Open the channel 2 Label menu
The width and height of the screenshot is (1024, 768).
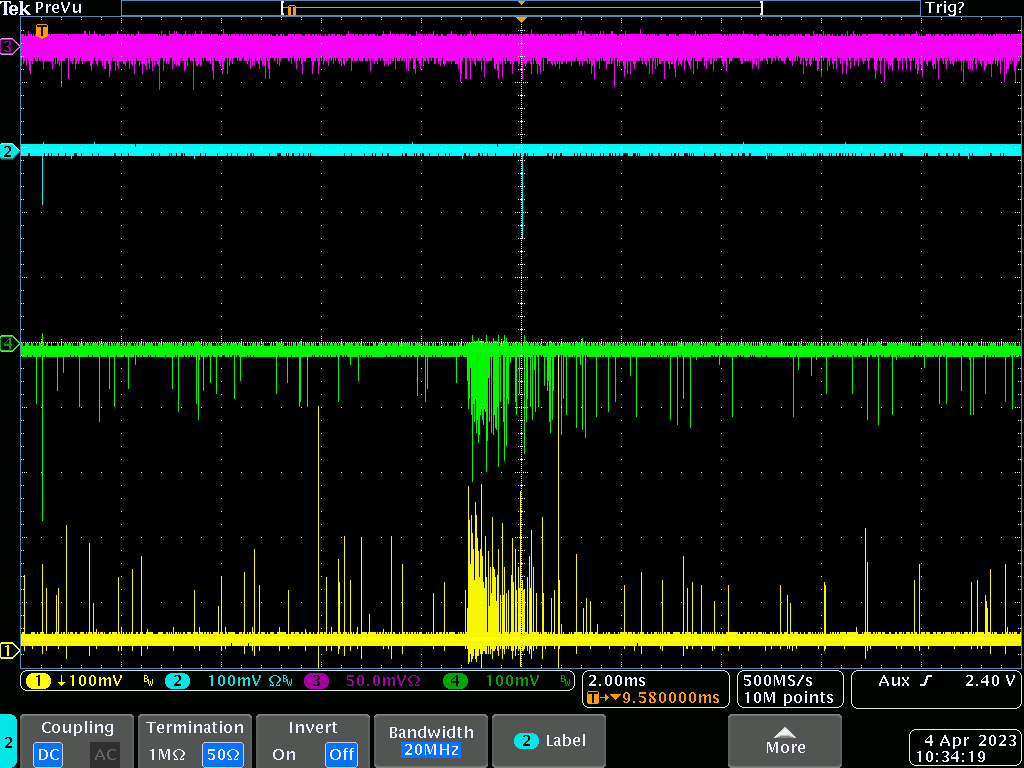pyautogui.click(x=549, y=741)
